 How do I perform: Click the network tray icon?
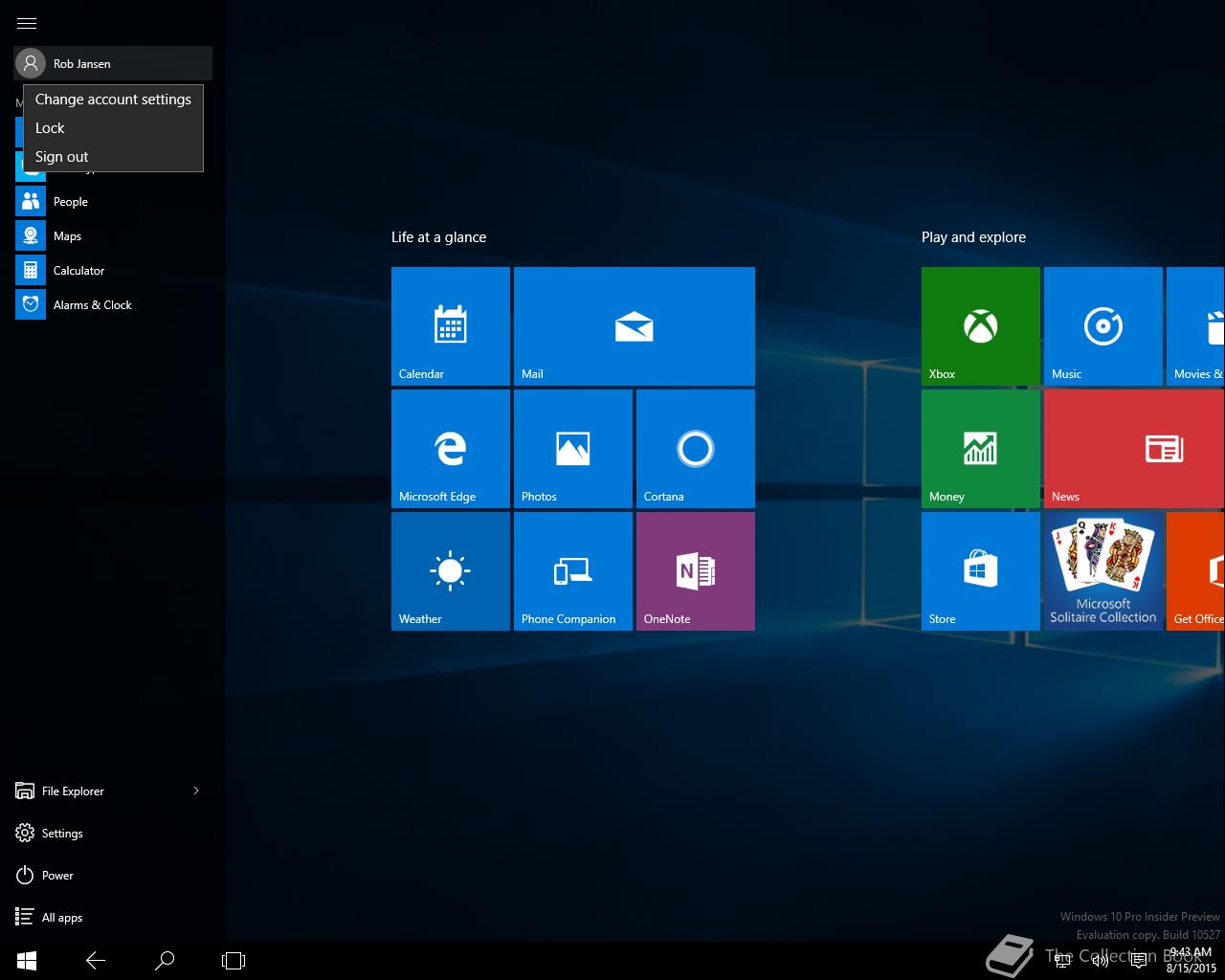[1062, 961]
